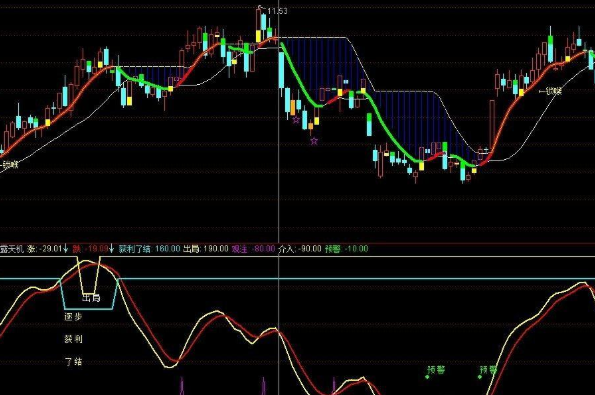The height and width of the screenshot is (395, 595).
Task: Click the 出局 label inside the indicator notch
Action: (91, 298)
